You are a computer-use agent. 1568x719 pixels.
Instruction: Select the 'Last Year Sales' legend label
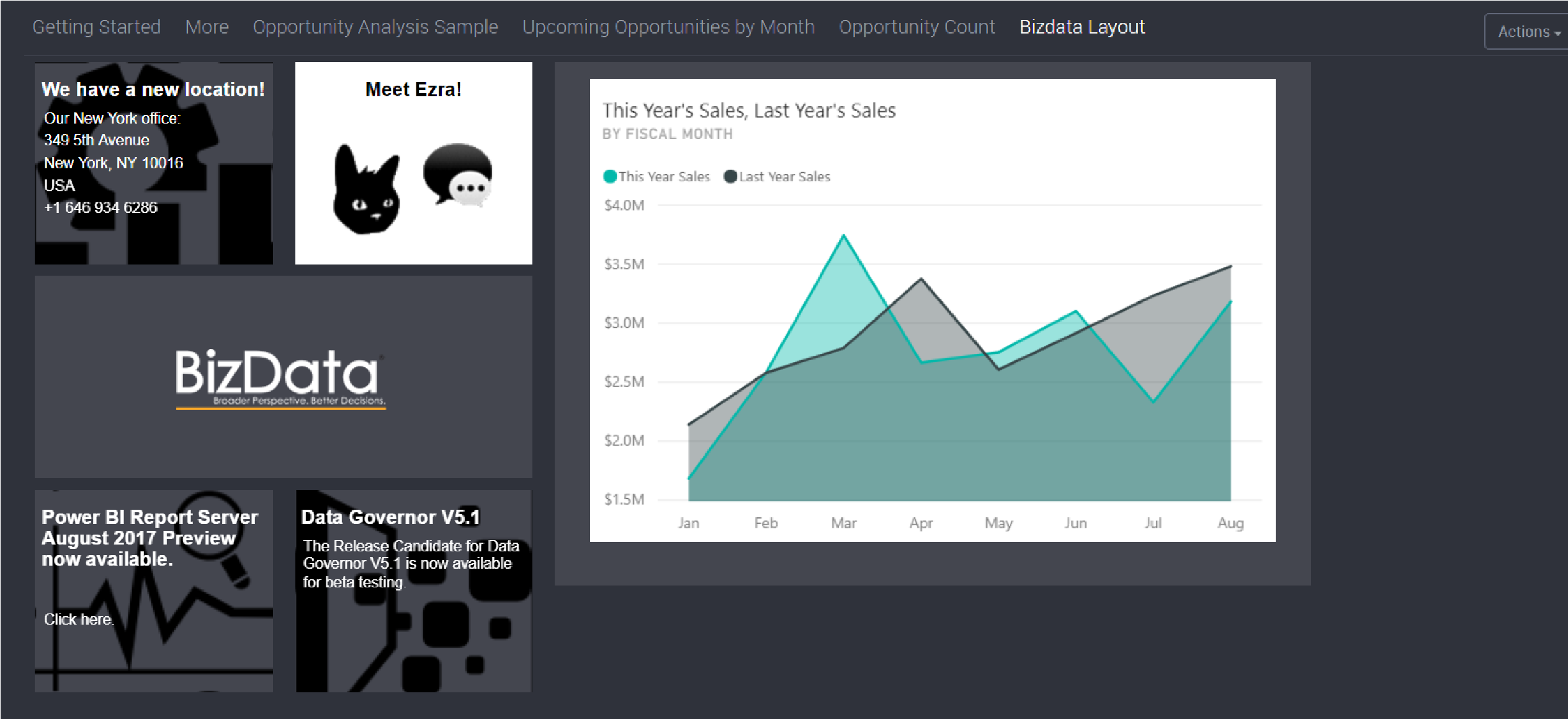[784, 177]
